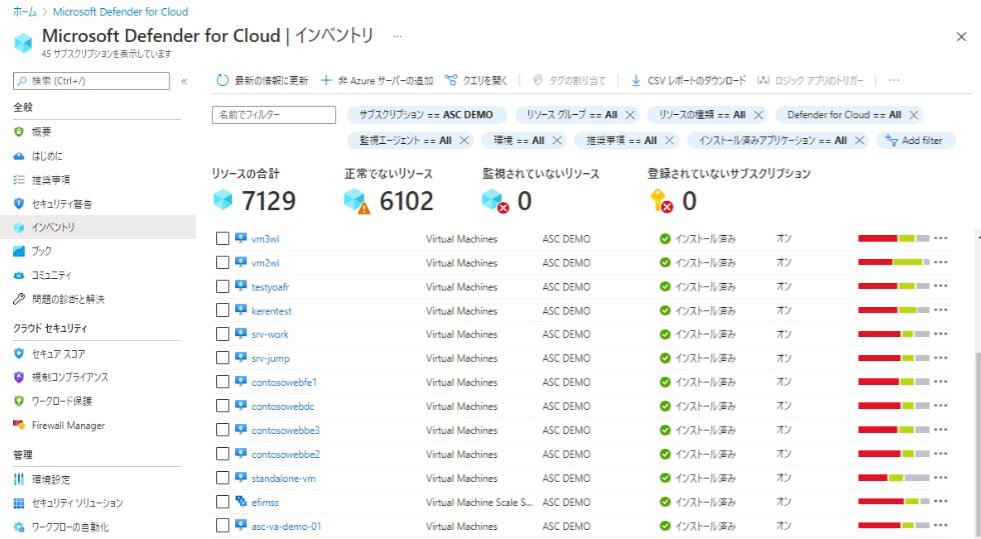Click the list icon beside 推奨事項
This screenshot has height=539, width=981.
coord(19,180)
